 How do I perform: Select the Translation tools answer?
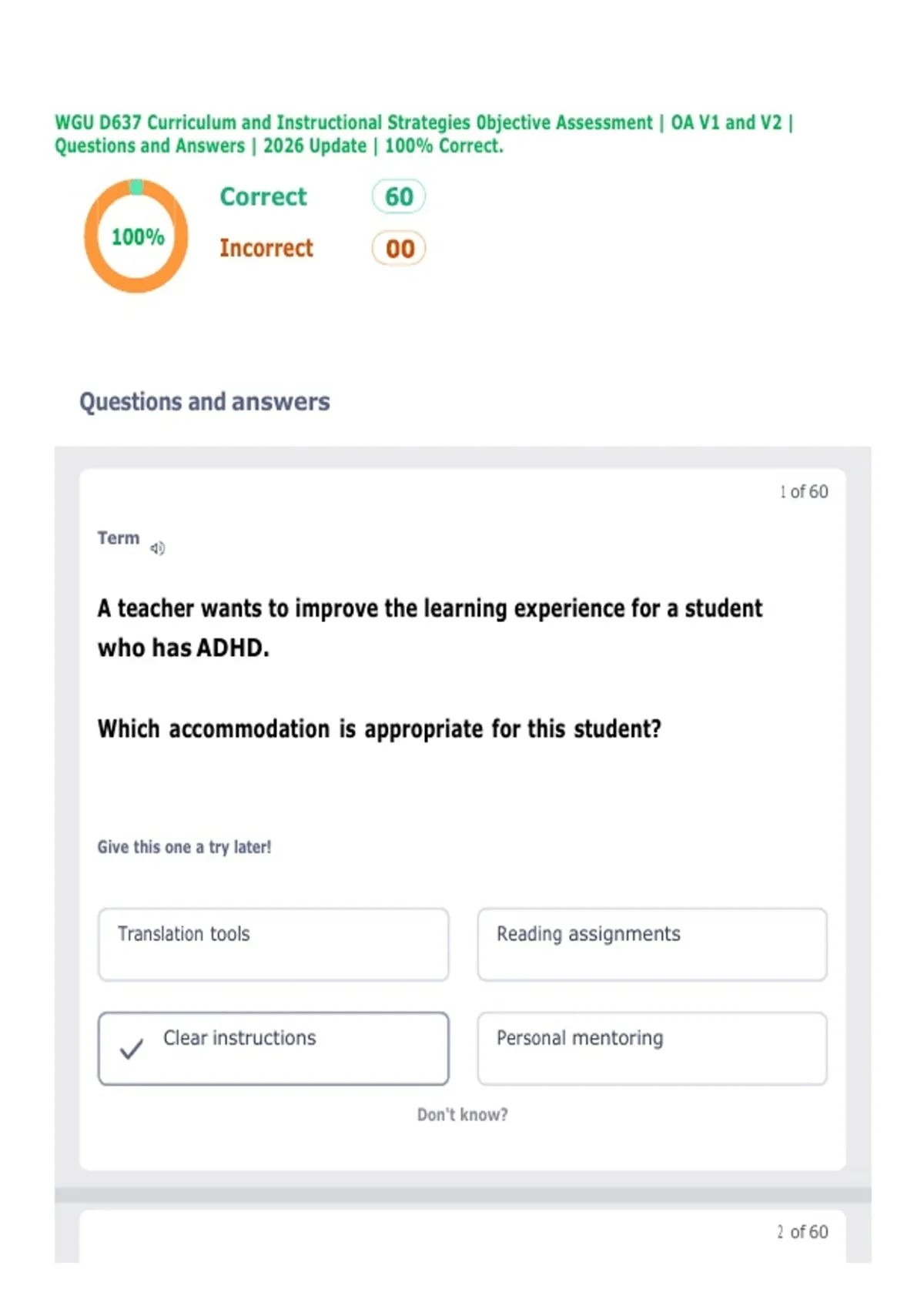273,944
